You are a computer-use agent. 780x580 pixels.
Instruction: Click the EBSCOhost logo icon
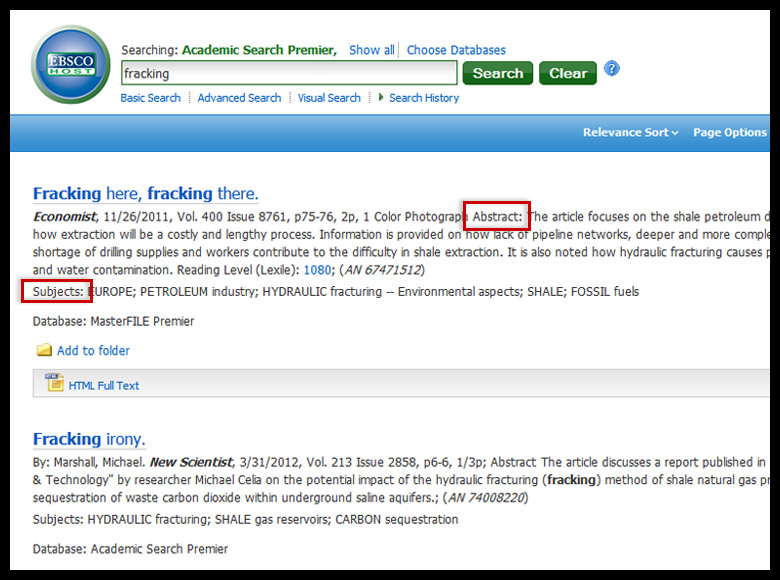[70, 65]
